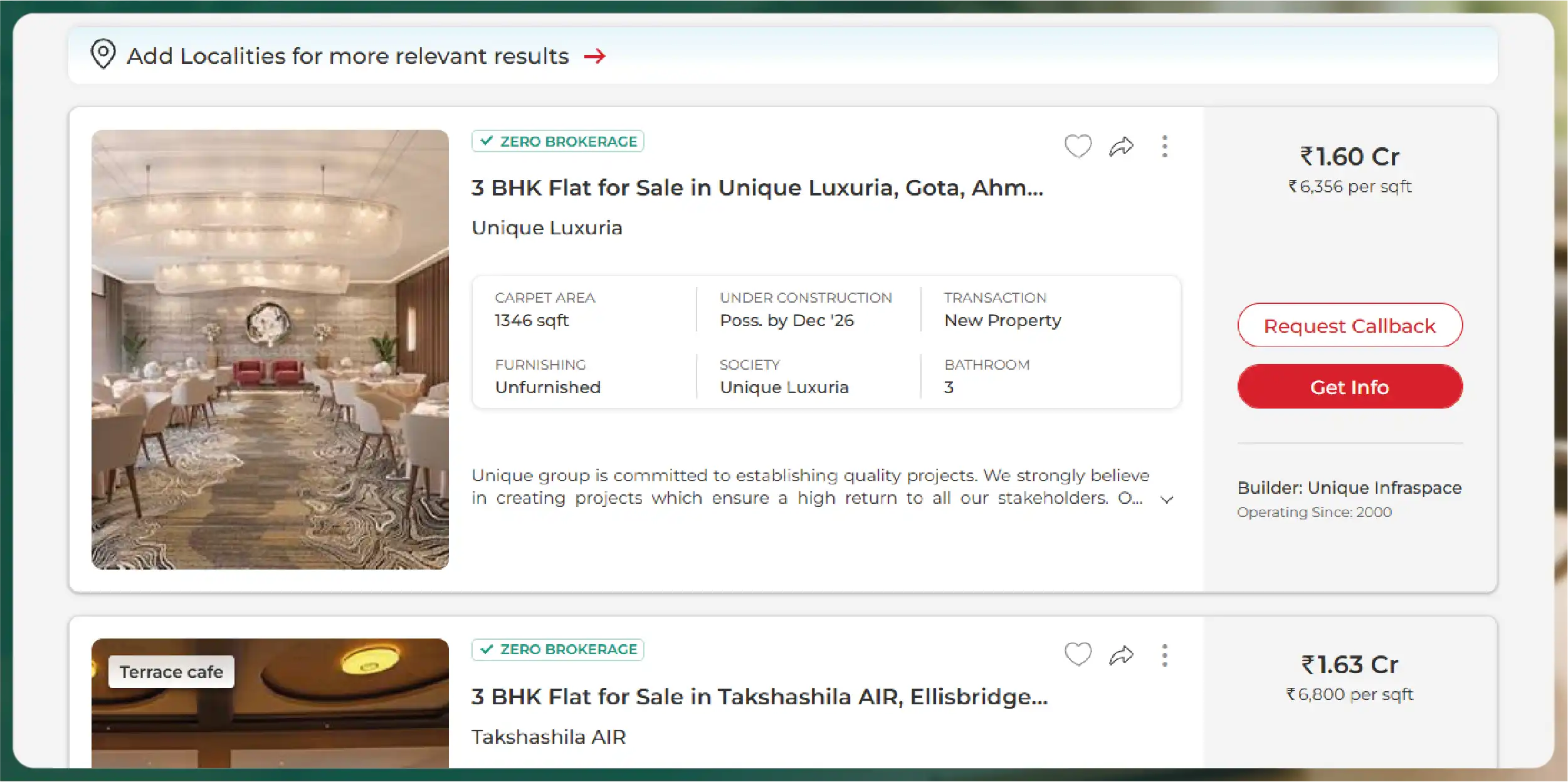Viewport: 1568px width, 782px height.
Task: Click Operating Since: 2000 text
Action: coord(1314,512)
